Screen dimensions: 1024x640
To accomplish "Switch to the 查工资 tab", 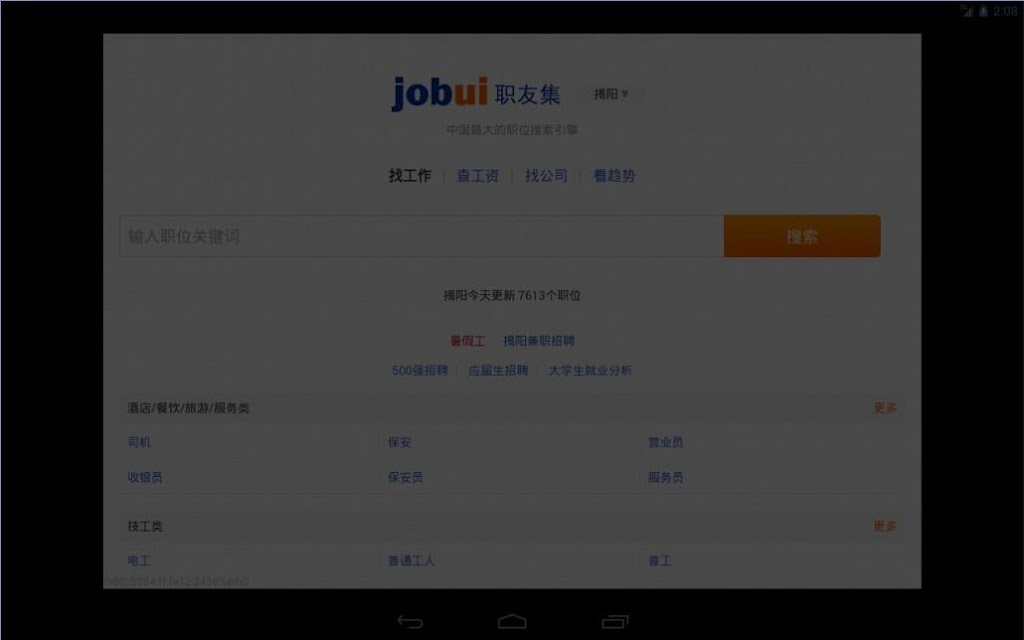I will (x=477, y=175).
